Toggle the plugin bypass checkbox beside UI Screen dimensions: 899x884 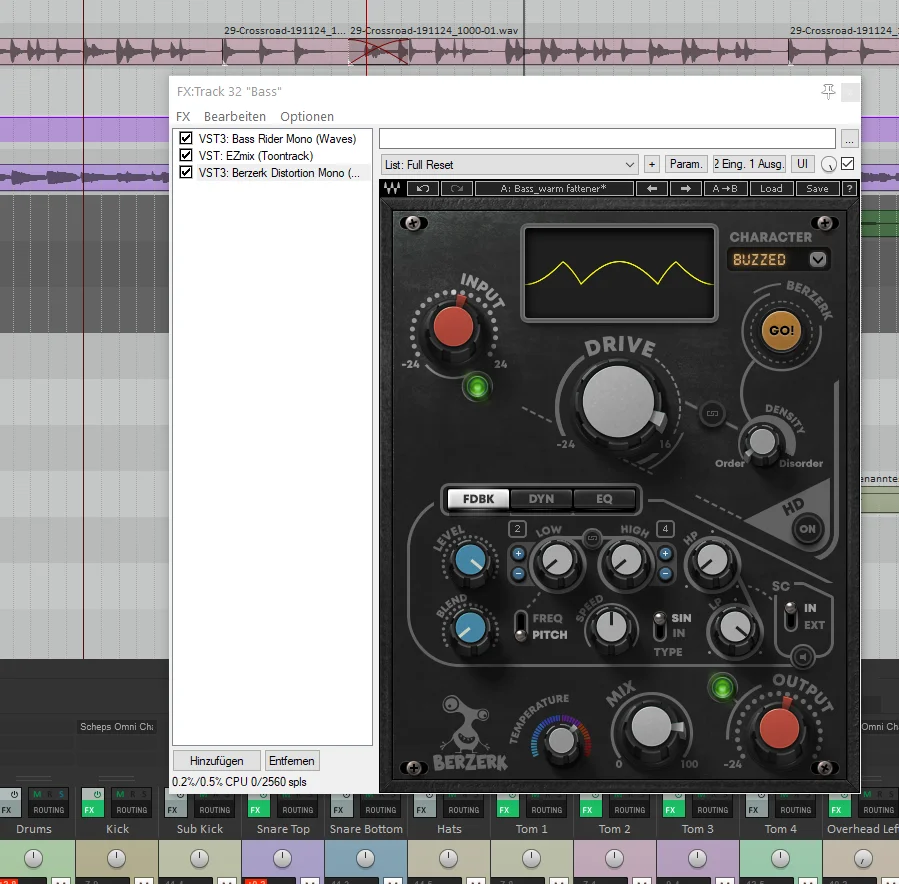coord(847,164)
